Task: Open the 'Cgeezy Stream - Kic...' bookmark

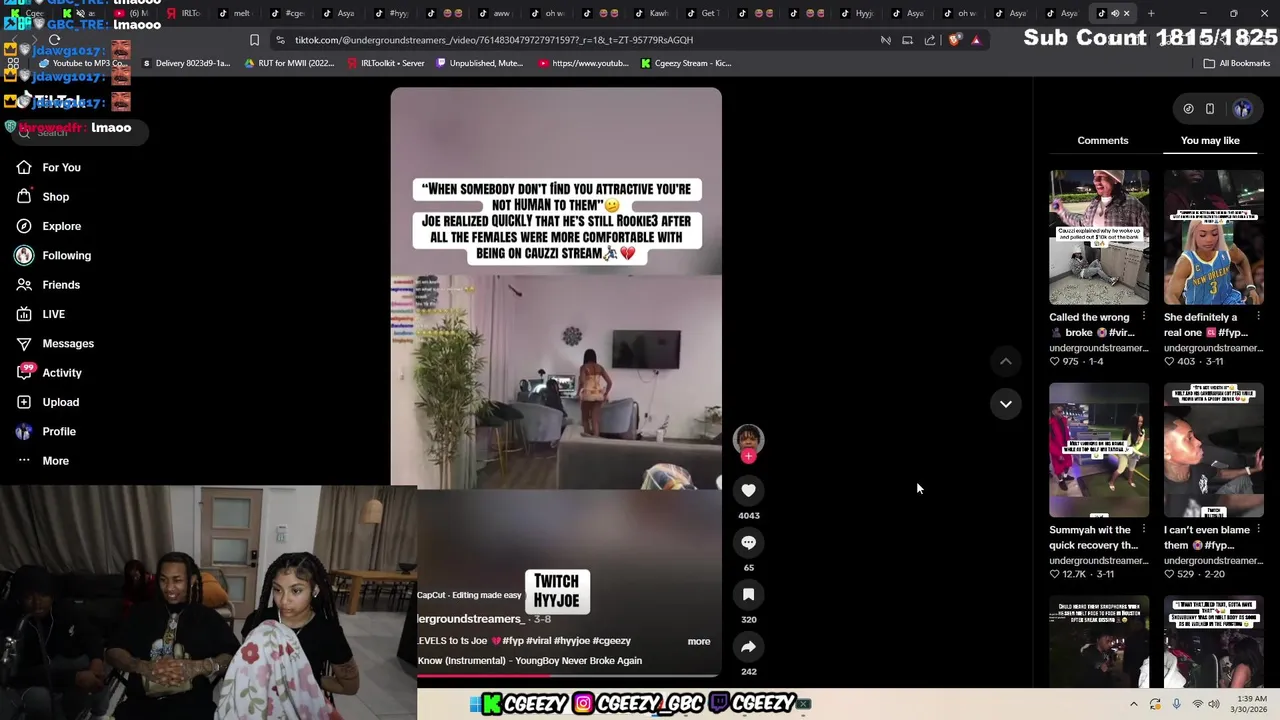Action: click(686, 63)
